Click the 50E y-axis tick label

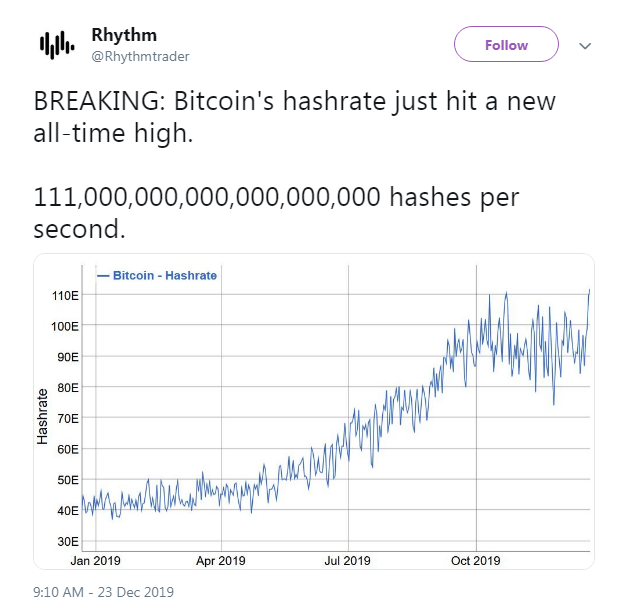click(x=66, y=480)
